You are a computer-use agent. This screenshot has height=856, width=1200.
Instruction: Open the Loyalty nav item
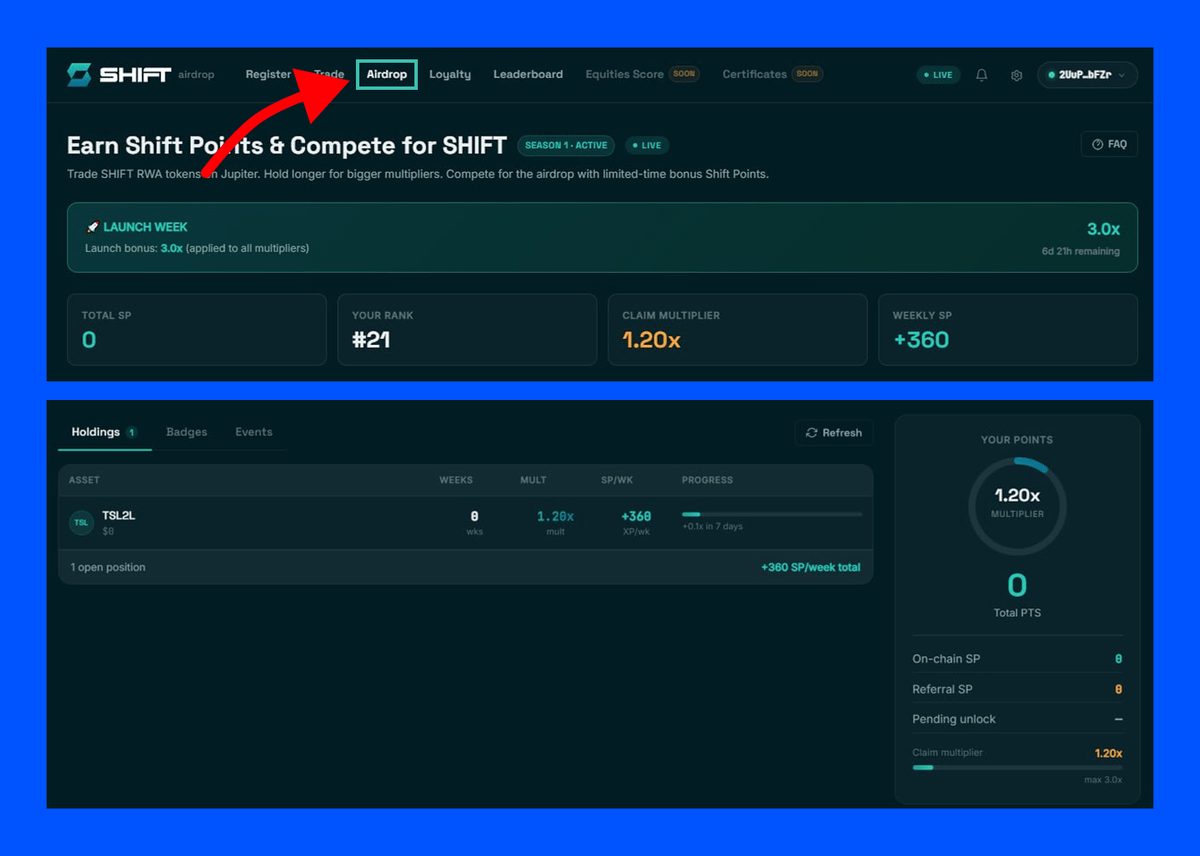450,74
